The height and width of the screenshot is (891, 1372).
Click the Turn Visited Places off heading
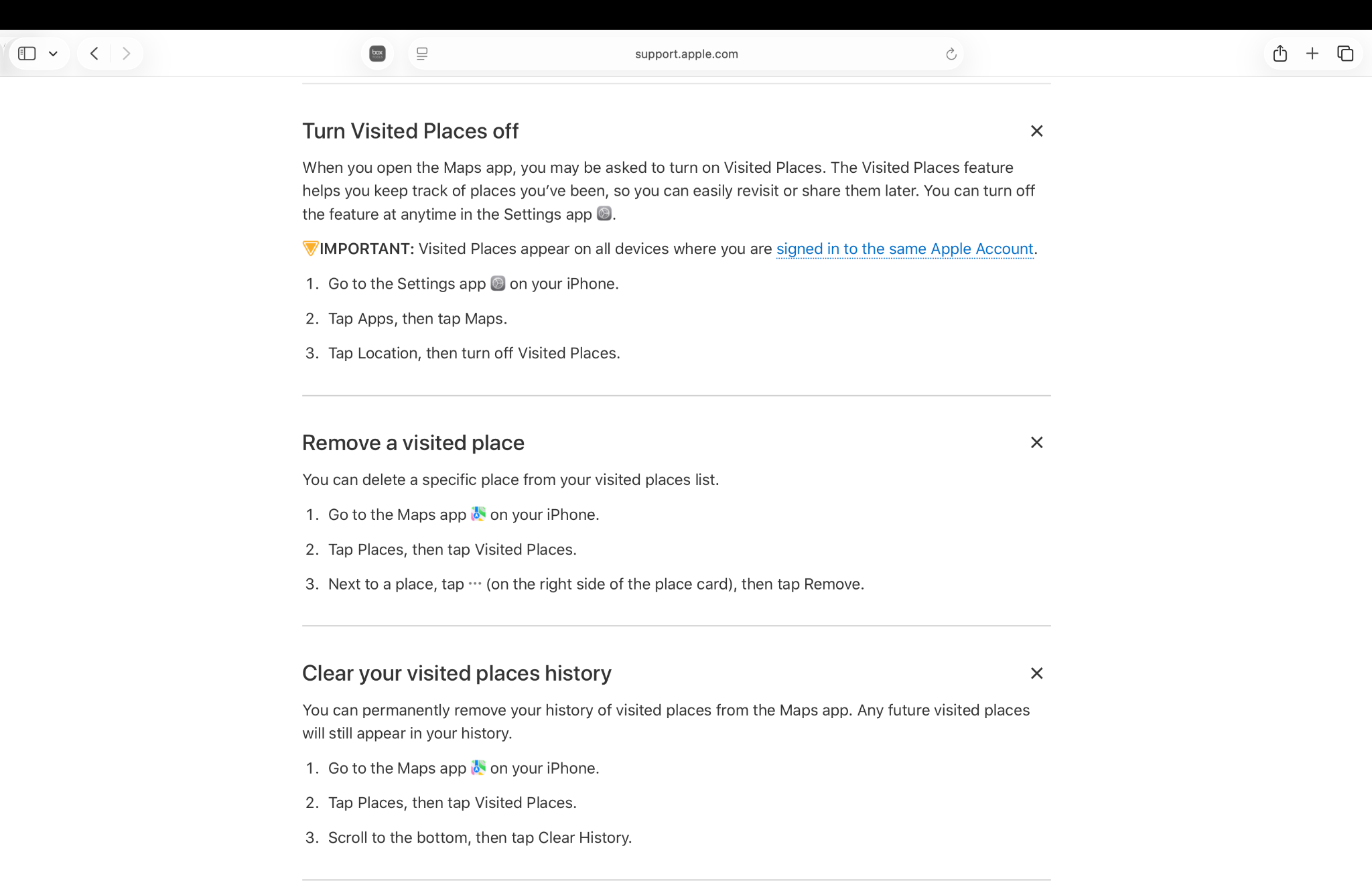tap(410, 131)
